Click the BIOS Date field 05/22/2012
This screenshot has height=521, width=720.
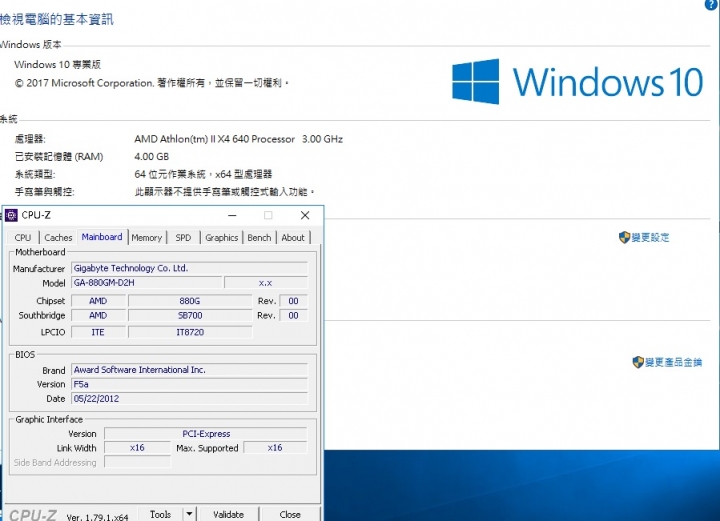(189, 399)
